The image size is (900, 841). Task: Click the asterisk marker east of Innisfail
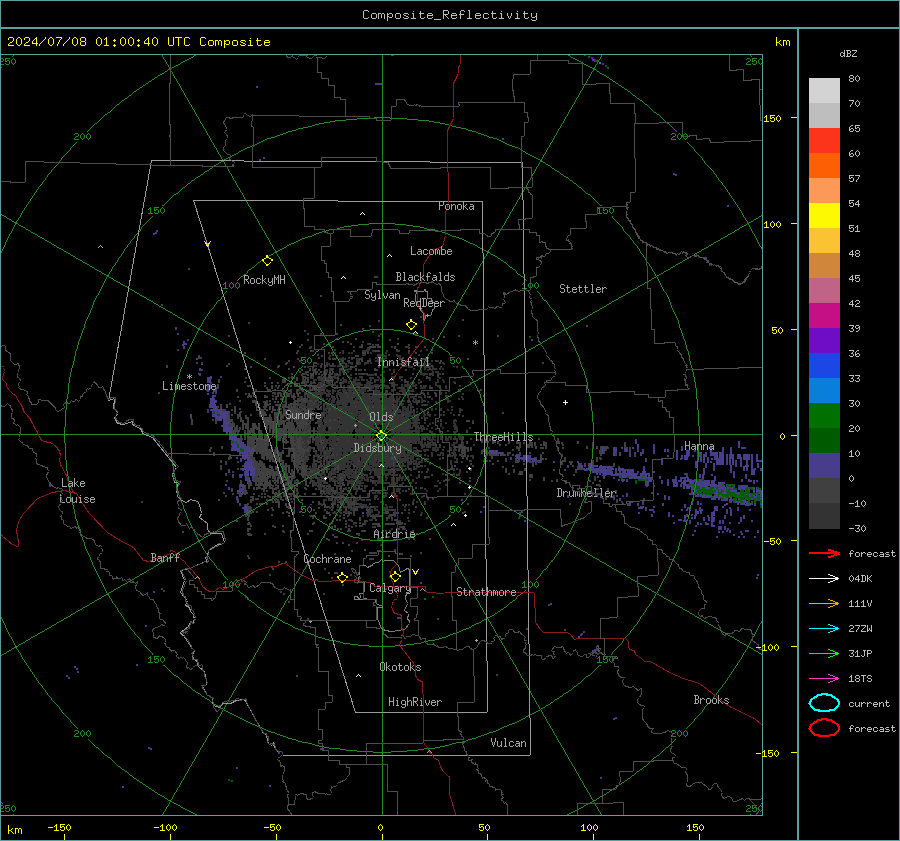[475, 343]
